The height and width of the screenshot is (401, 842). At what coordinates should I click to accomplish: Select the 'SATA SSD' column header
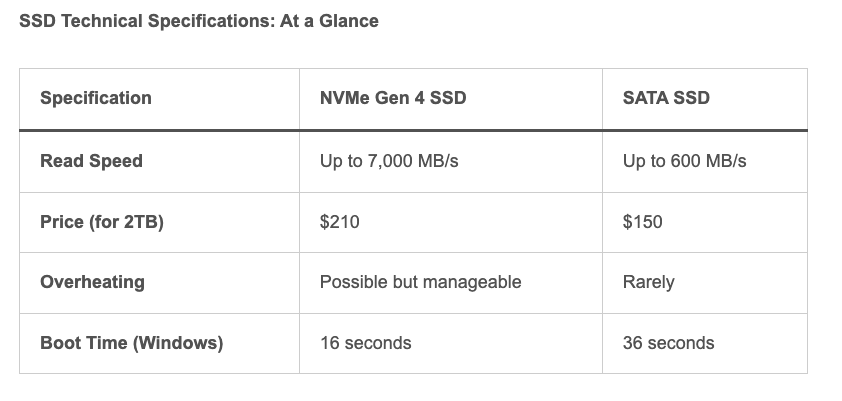click(666, 98)
